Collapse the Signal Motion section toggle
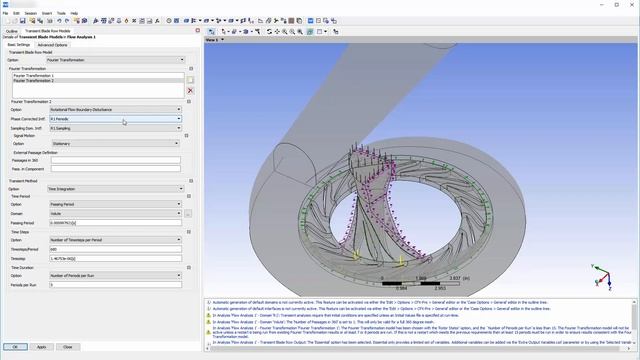Screen dimensions: 640x360 (x=187, y=136)
